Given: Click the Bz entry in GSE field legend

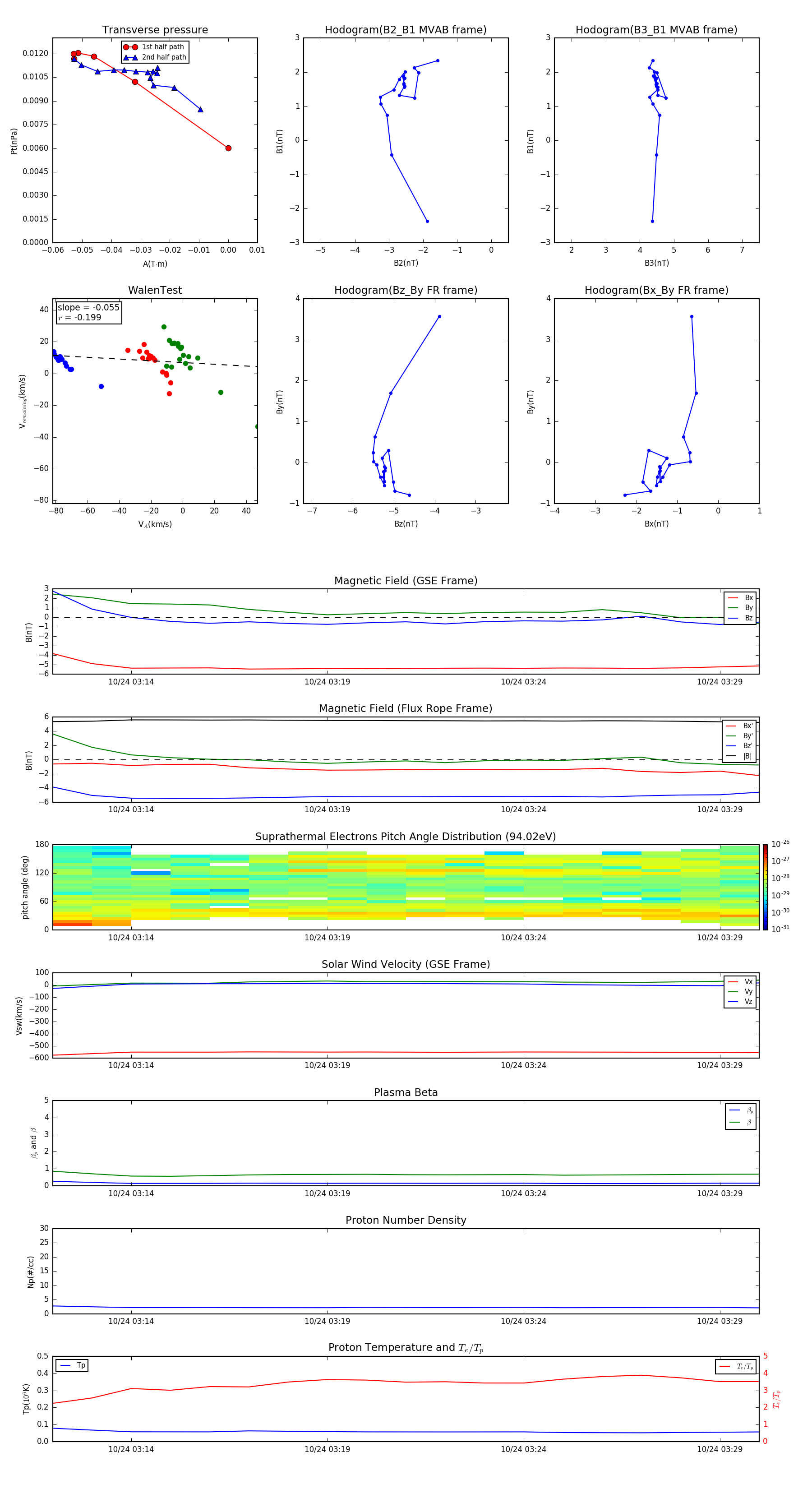Looking at the screenshot, I should (x=740, y=619).
